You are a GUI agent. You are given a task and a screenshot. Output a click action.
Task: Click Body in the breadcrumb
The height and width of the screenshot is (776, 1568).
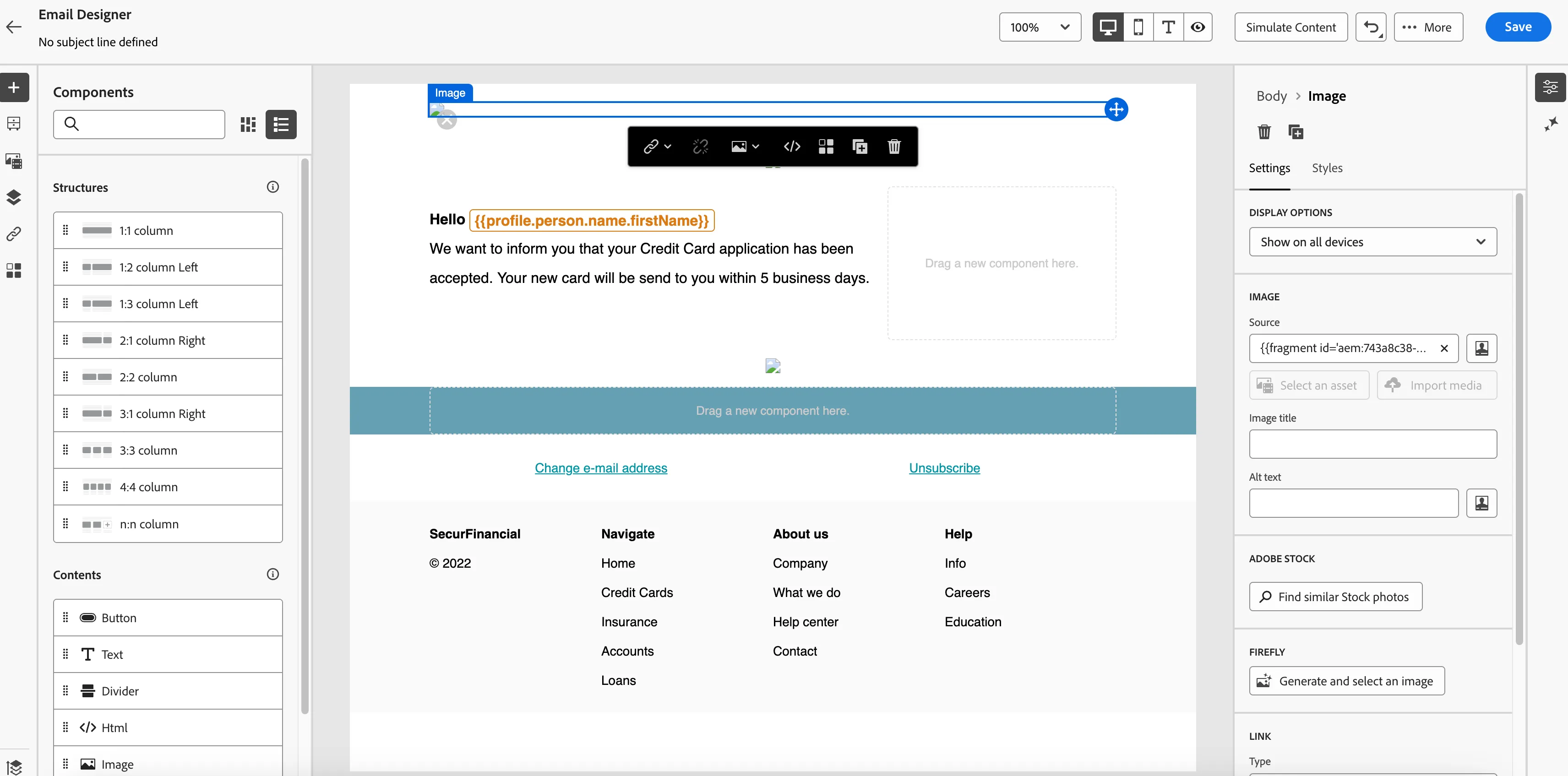pos(1272,96)
